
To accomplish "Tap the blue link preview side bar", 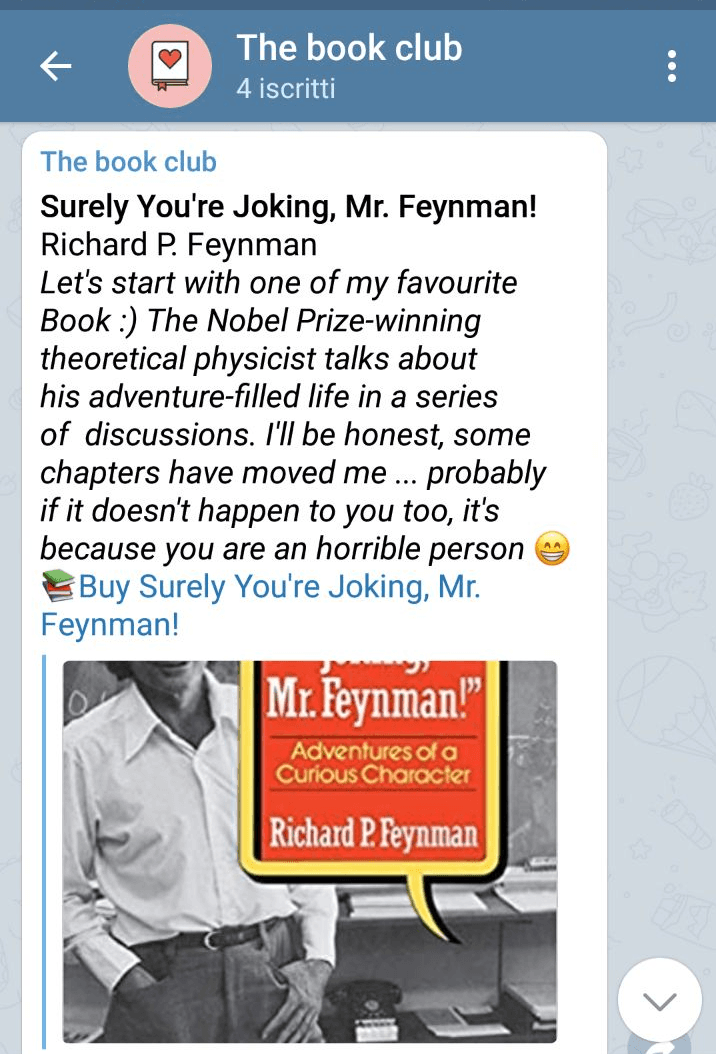I will [46, 850].
